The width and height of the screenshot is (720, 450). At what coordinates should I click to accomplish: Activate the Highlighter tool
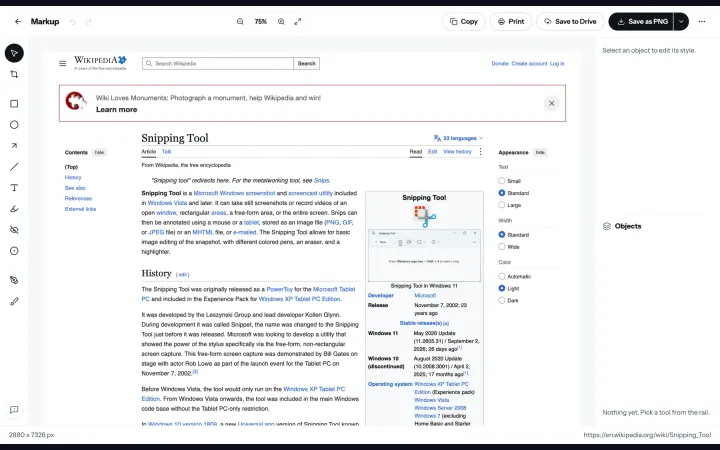click(14, 209)
